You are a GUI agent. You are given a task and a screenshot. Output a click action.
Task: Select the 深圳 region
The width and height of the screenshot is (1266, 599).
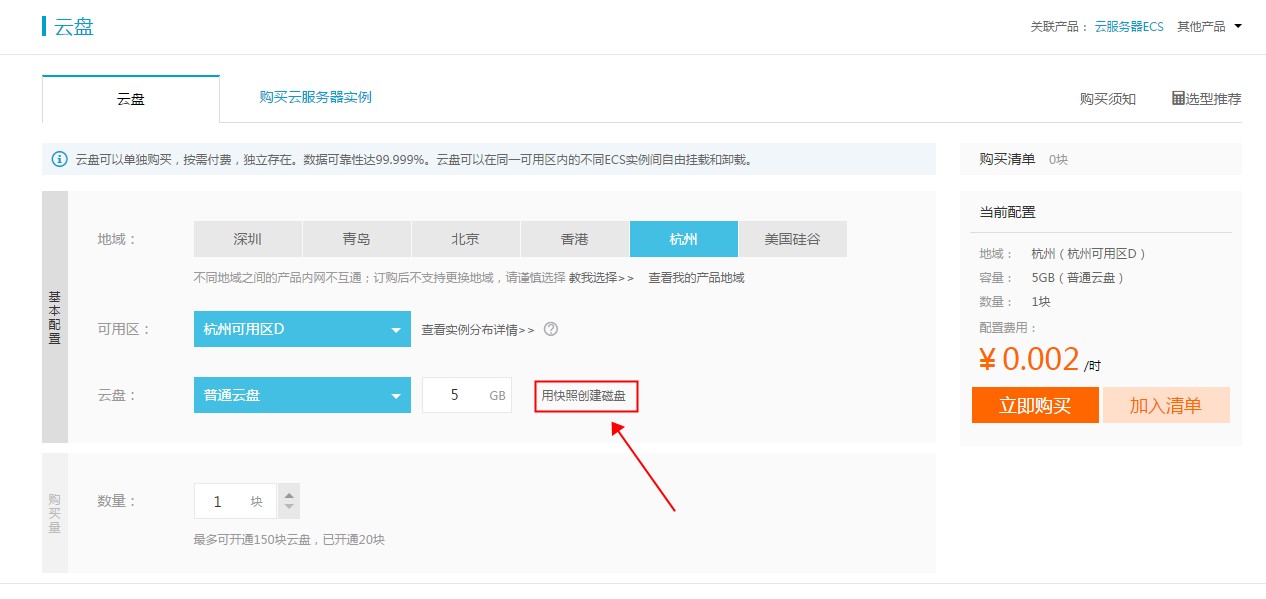coord(247,239)
